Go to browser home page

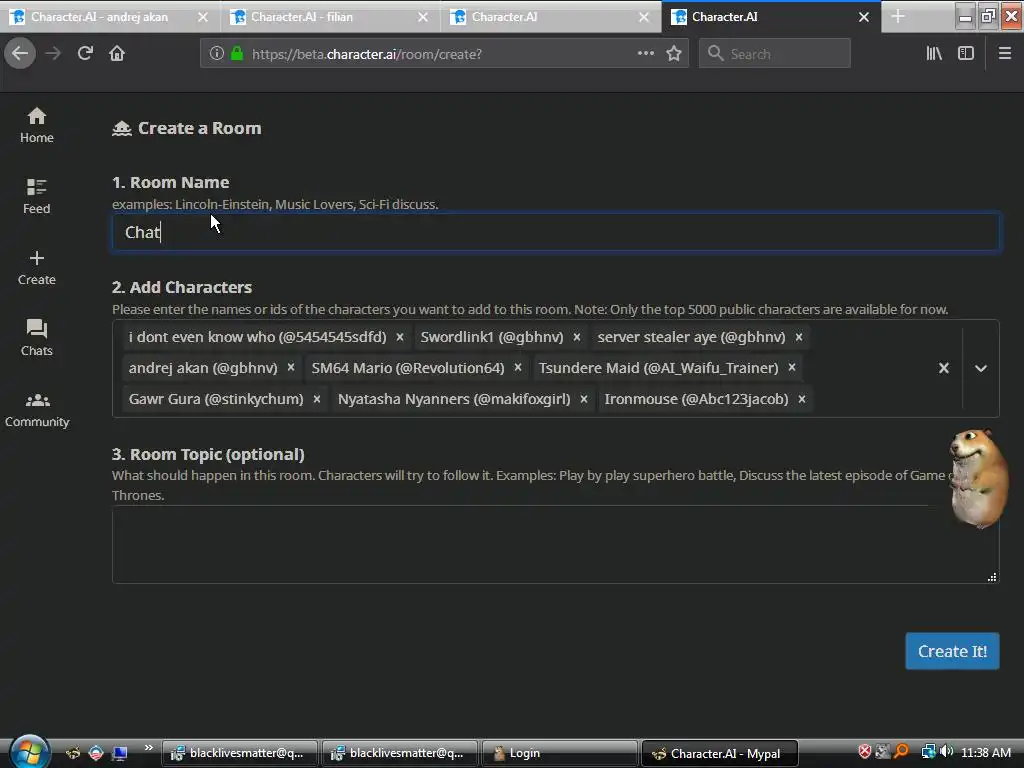pyautogui.click(x=117, y=53)
